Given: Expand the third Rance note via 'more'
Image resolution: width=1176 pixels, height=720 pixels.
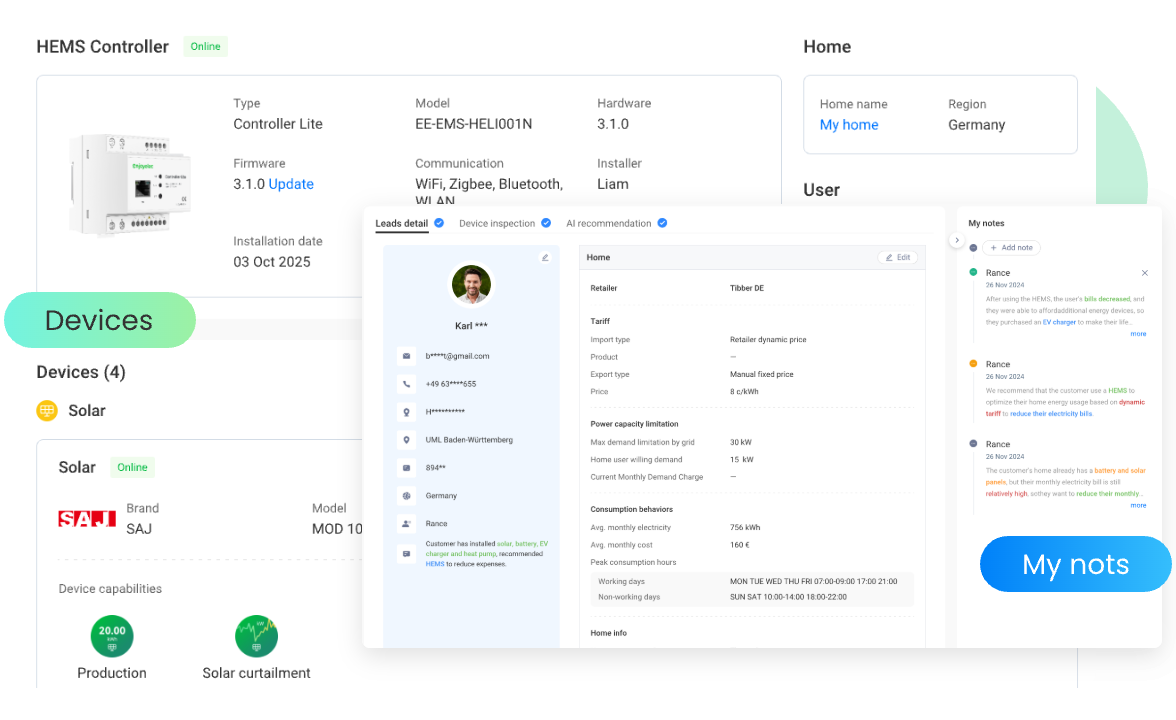Looking at the screenshot, I should click(x=1138, y=506).
